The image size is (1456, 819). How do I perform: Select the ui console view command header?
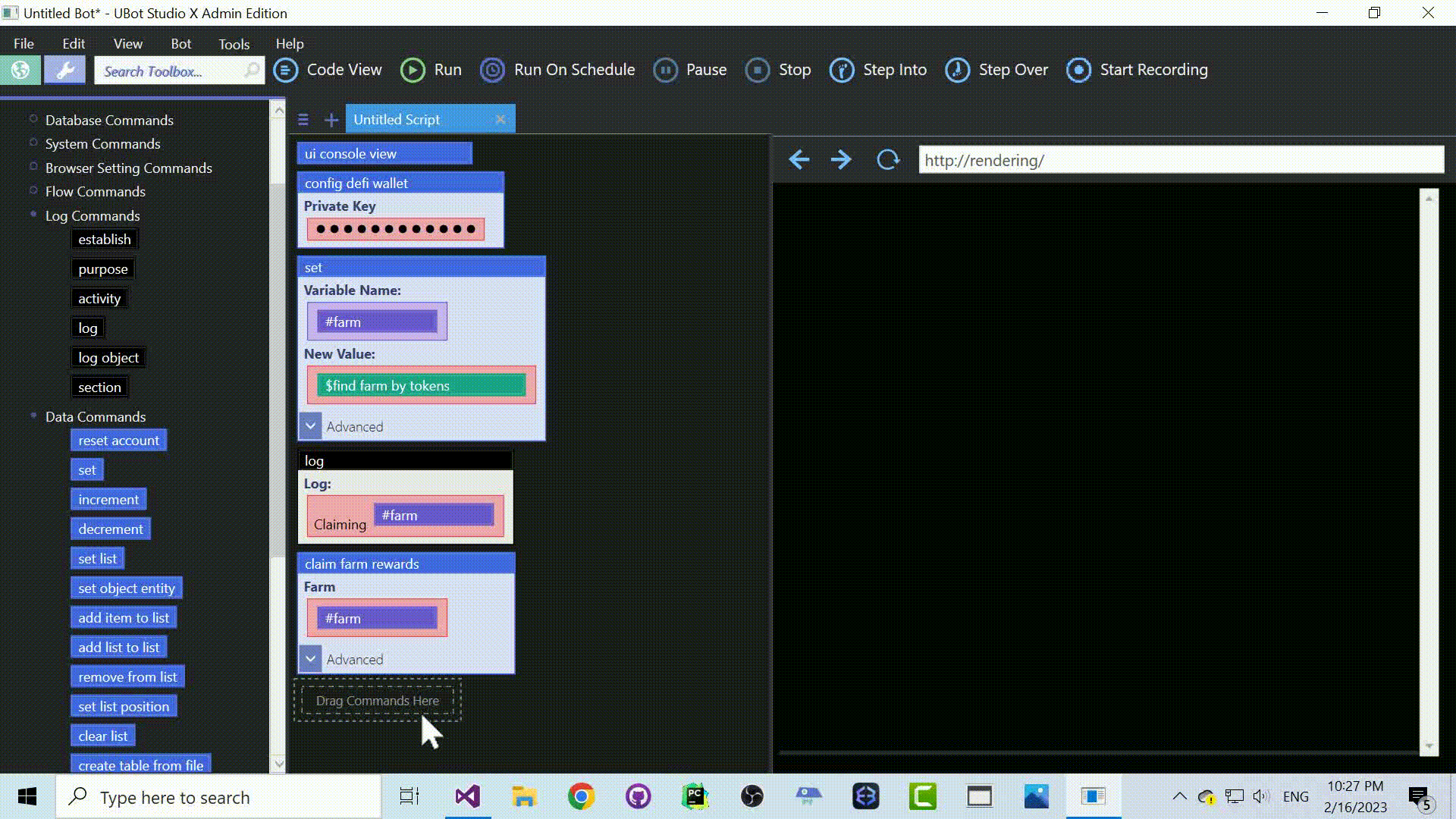coord(384,153)
